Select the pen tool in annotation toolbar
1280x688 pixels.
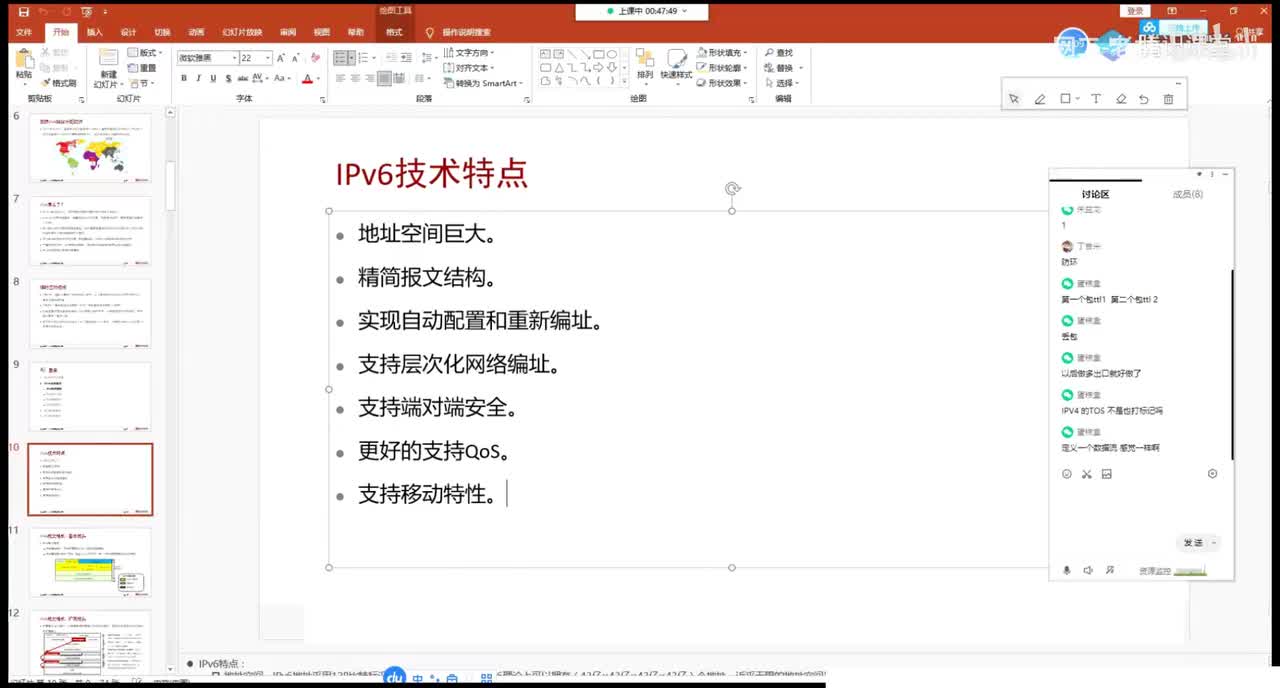(x=1040, y=99)
